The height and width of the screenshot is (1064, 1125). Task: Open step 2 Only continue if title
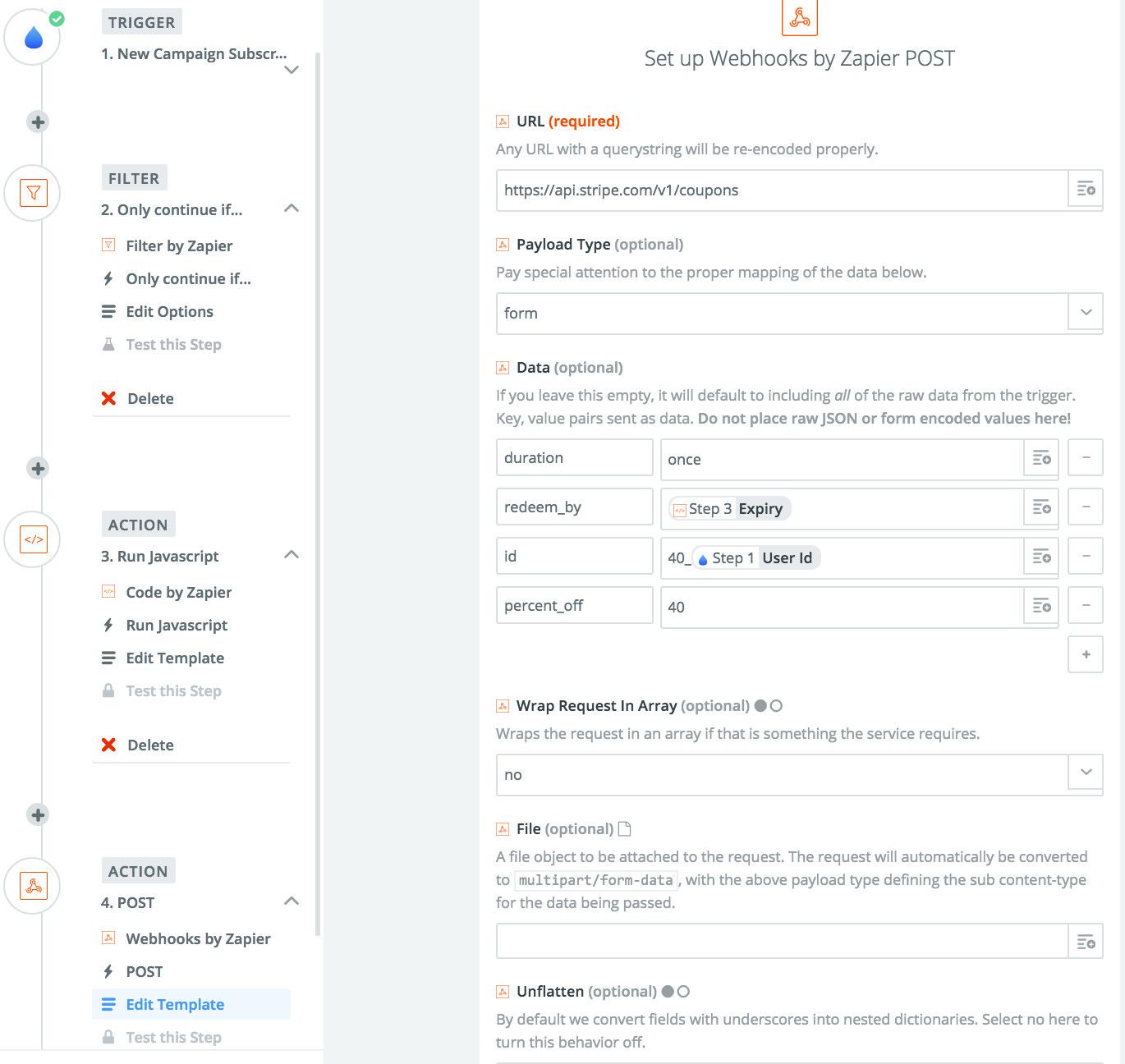[x=172, y=209]
